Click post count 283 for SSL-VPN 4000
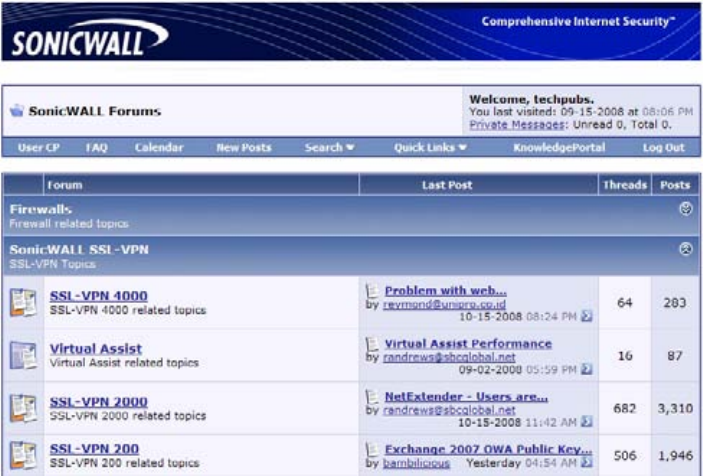The image size is (703, 476). pos(675,303)
